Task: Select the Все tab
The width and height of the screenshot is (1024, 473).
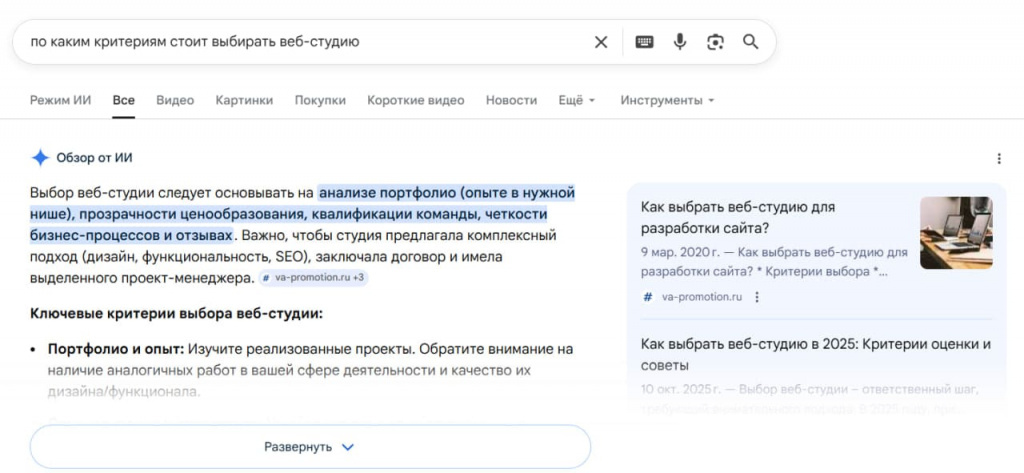Action: coord(123,101)
